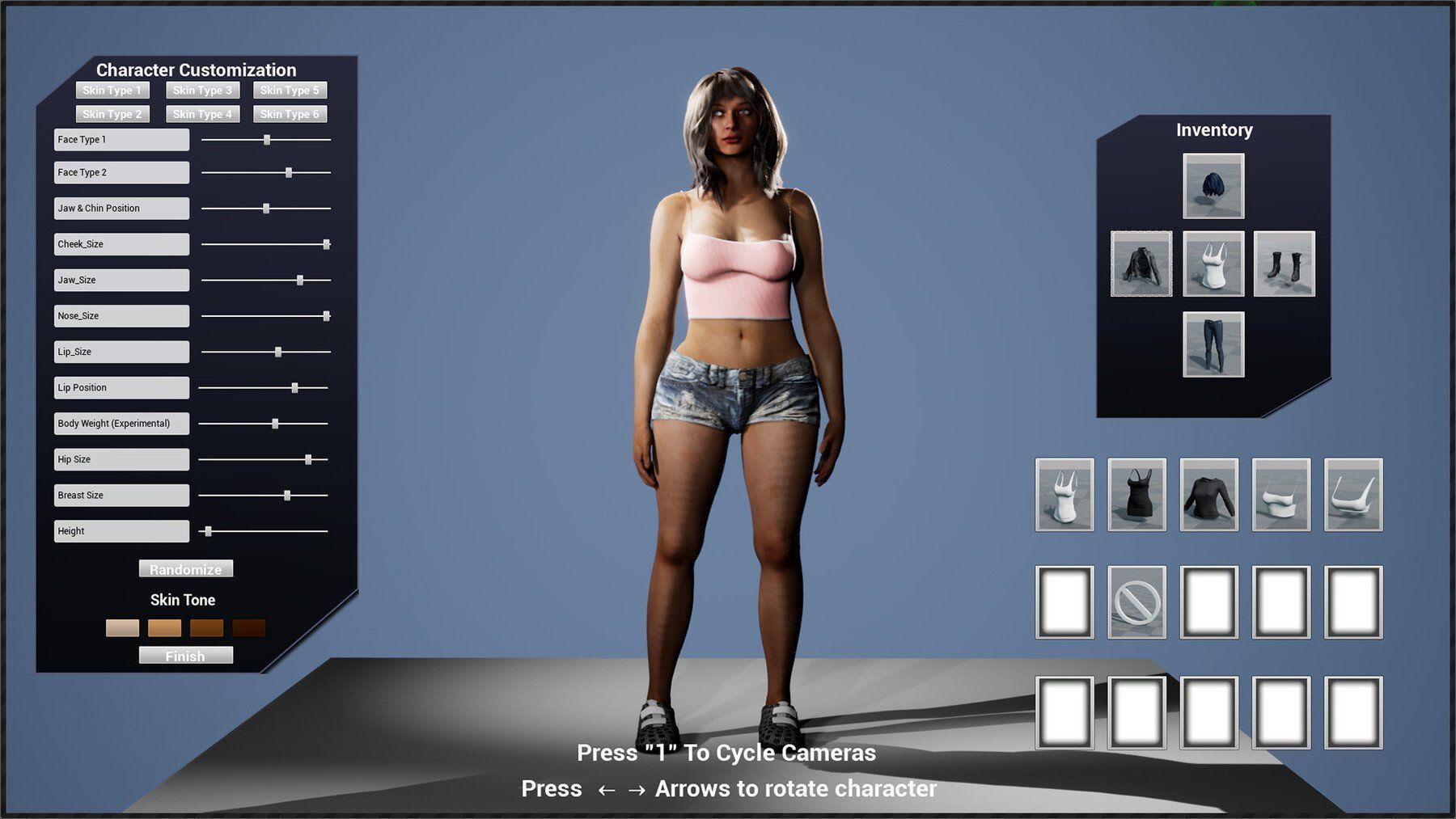Apply Skin Type 5
The width and height of the screenshot is (1456, 819).
pyautogui.click(x=290, y=91)
